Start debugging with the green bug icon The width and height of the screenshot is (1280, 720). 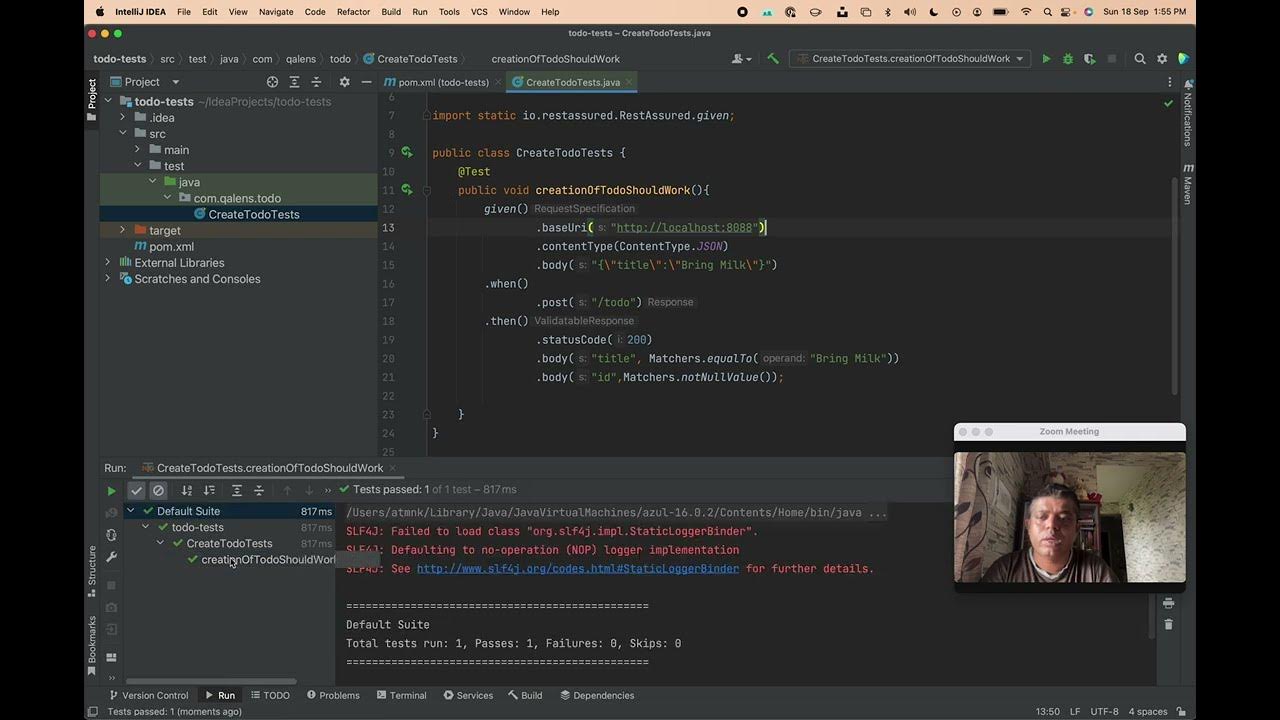coord(1068,59)
